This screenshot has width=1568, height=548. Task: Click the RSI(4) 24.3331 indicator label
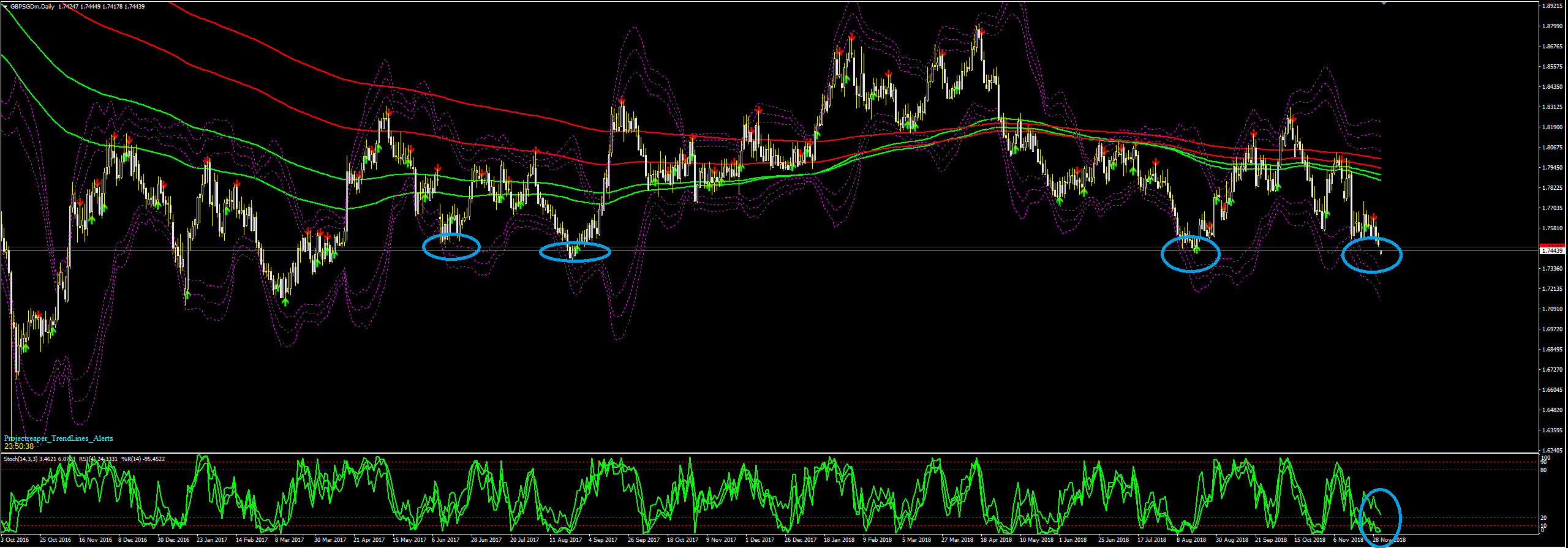coord(98,459)
